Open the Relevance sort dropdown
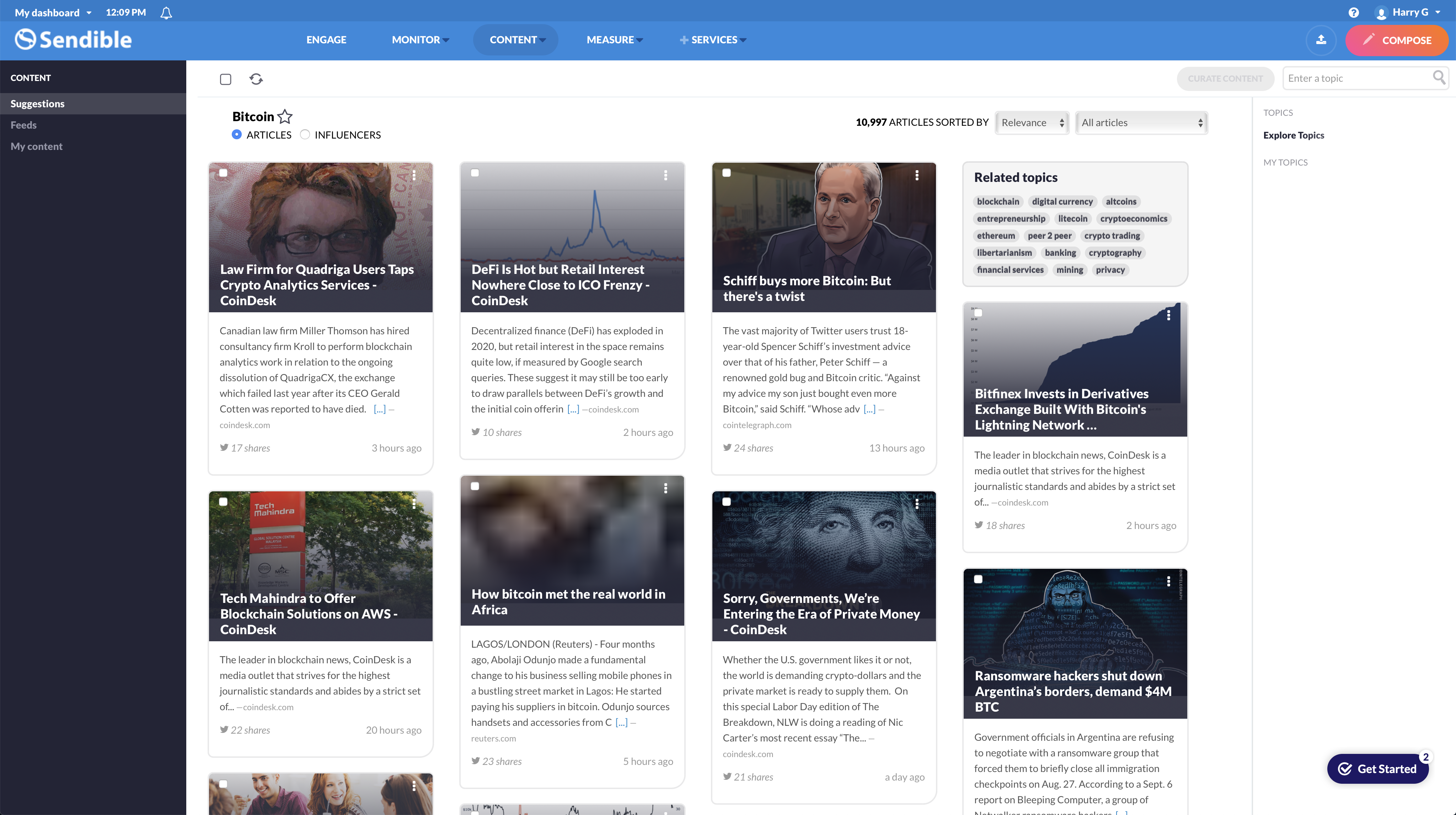Viewport: 1456px width, 815px height. coord(1032,123)
